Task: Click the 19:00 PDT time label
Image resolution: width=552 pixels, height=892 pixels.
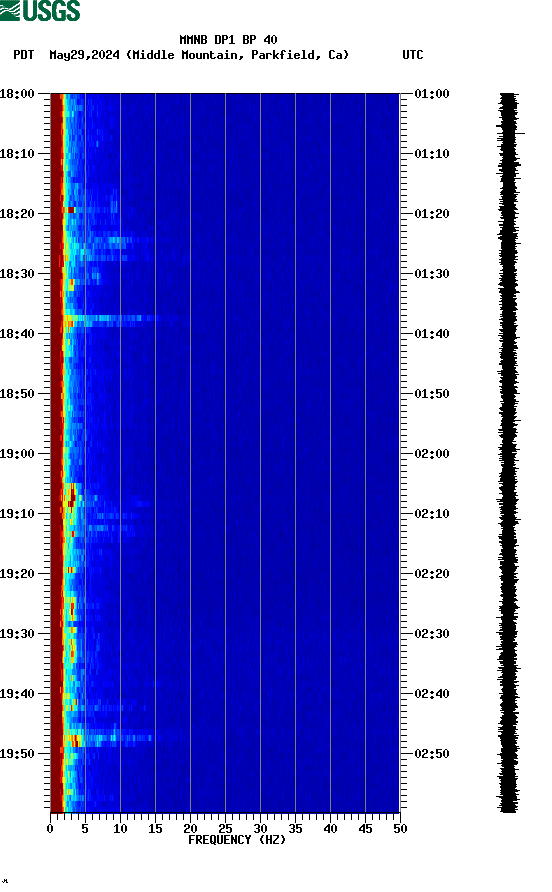Action: coord(17,453)
